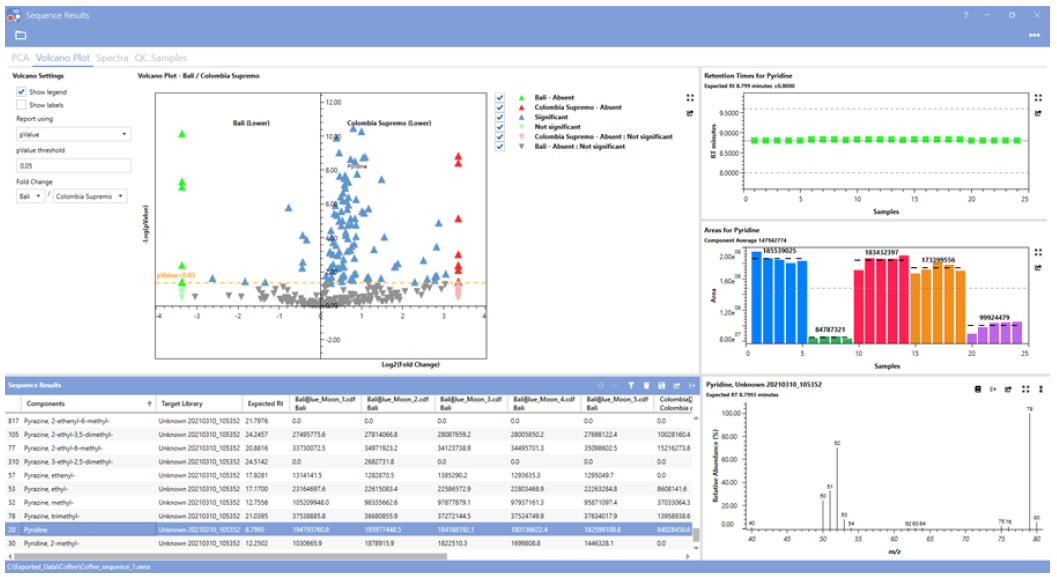Export the Volcano Plot chart

tap(690, 113)
